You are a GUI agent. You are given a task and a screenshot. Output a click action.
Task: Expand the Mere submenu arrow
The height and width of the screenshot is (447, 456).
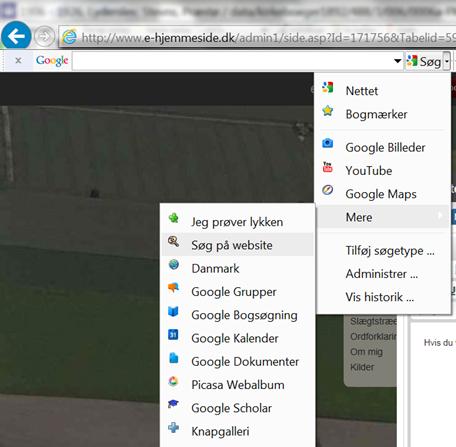[440, 216]
